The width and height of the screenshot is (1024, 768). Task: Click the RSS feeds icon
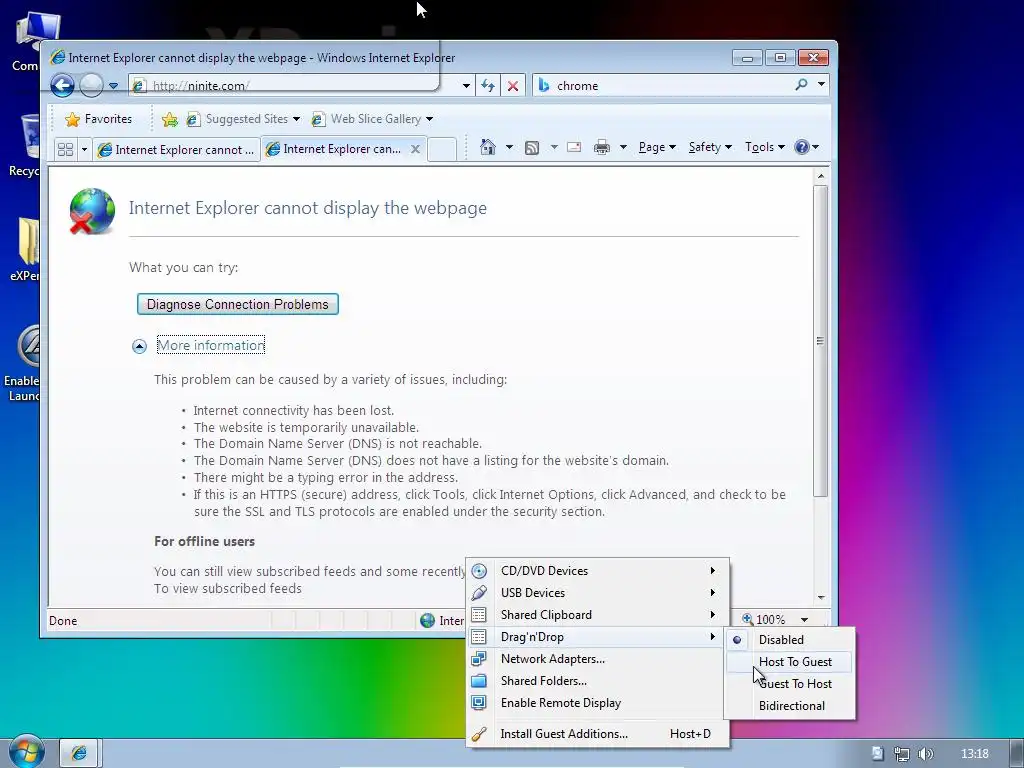click(x=532, y=148)
